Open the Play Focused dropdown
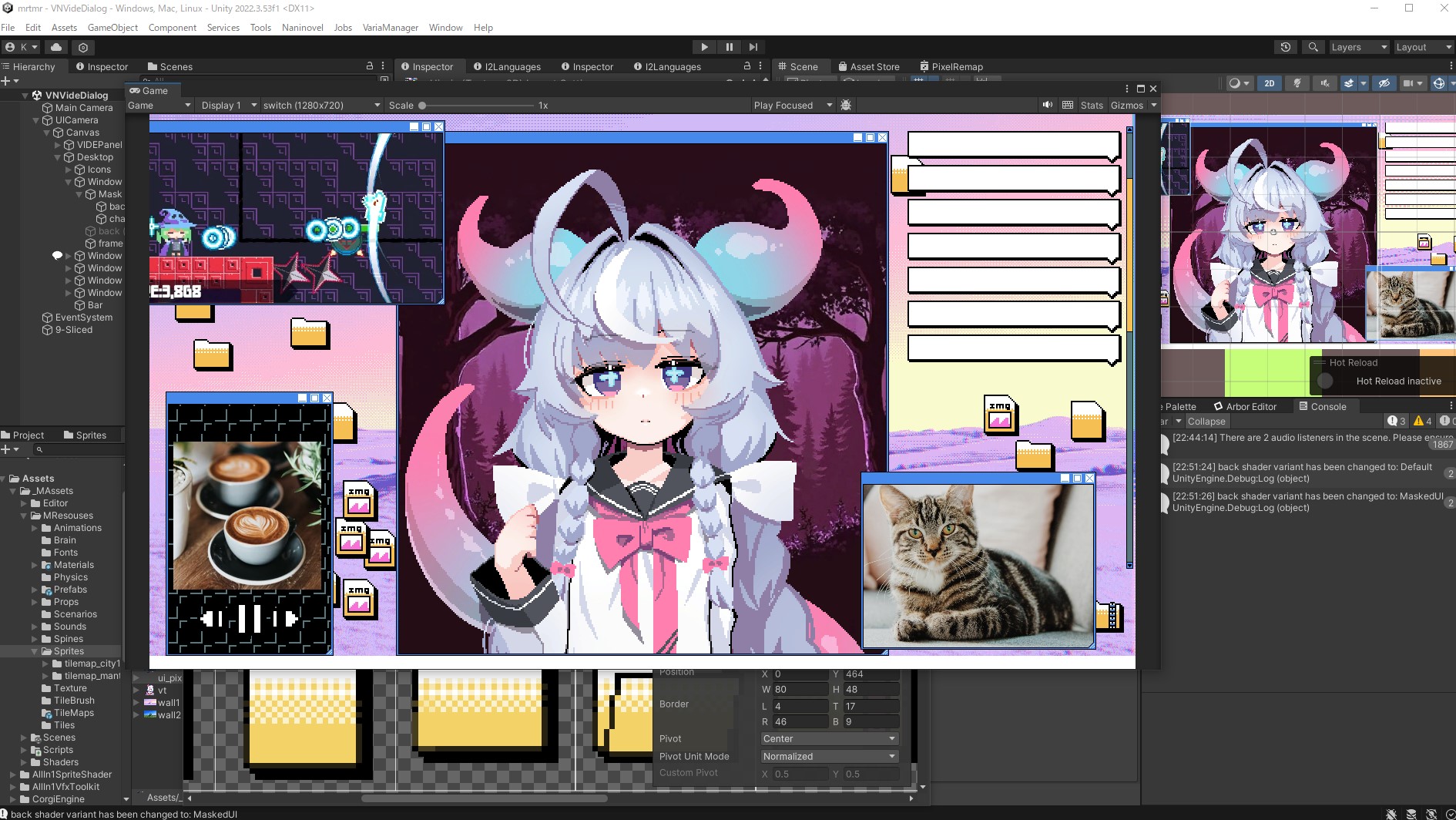 coord(792,106)
